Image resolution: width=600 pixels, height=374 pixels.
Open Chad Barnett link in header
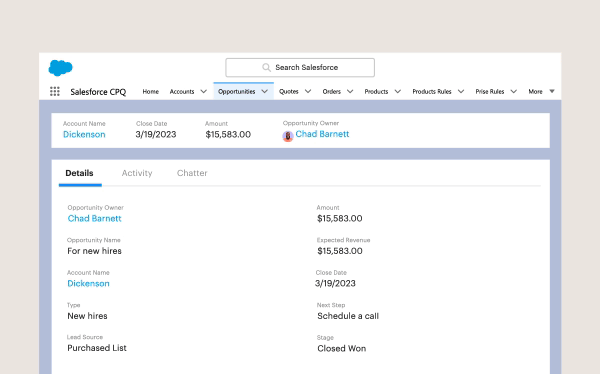click(322, 134)
